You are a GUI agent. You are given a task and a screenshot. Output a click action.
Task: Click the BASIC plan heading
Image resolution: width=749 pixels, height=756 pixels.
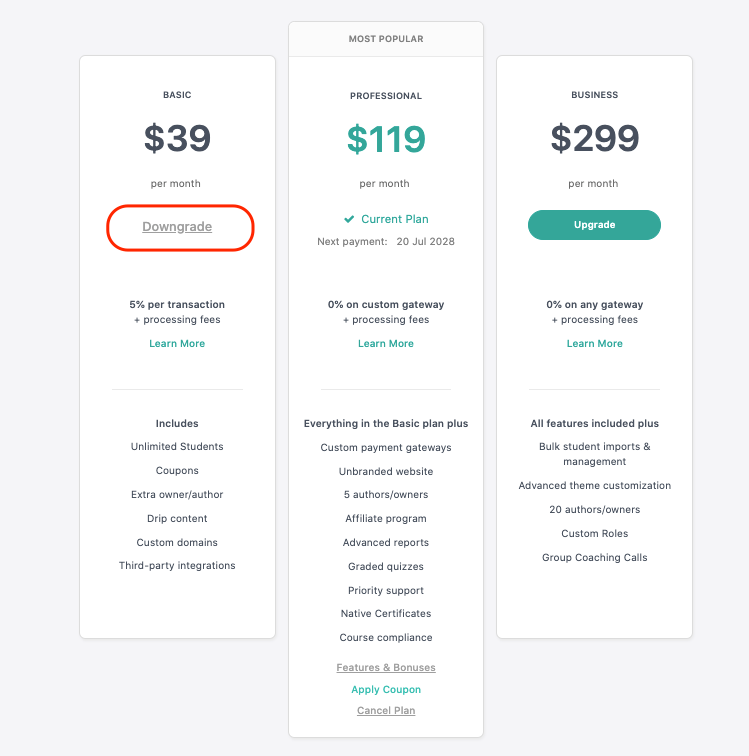[177, 95]
